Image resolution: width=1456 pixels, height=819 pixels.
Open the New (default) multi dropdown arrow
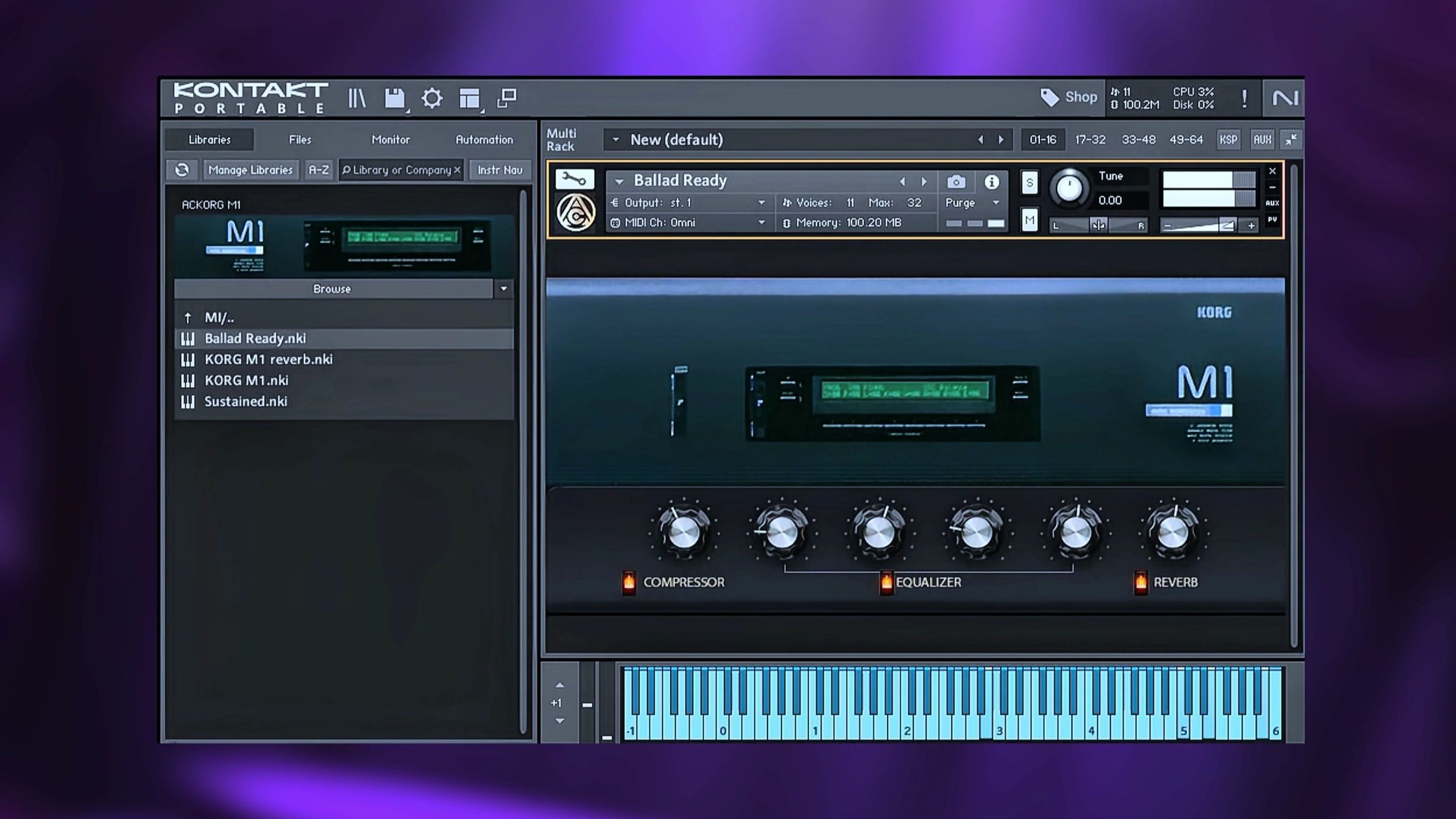tap(616, 140)
